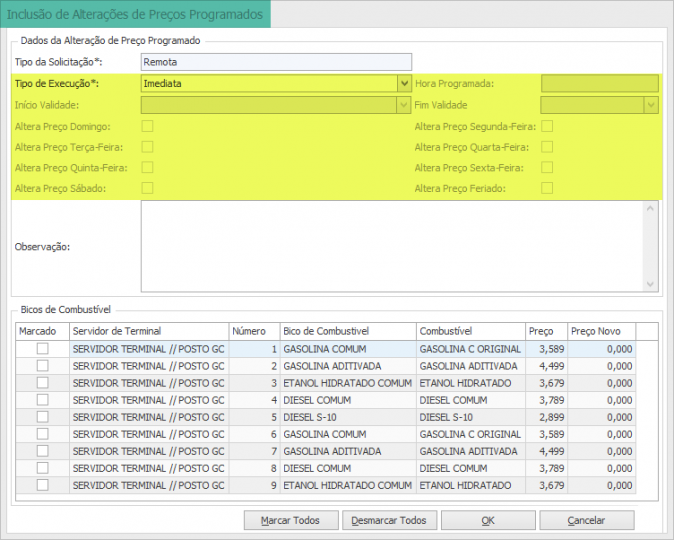This screenshot has height=540, width=674.
Task: Mark the checkbox for bico number 1
Action: click(43, 348)
